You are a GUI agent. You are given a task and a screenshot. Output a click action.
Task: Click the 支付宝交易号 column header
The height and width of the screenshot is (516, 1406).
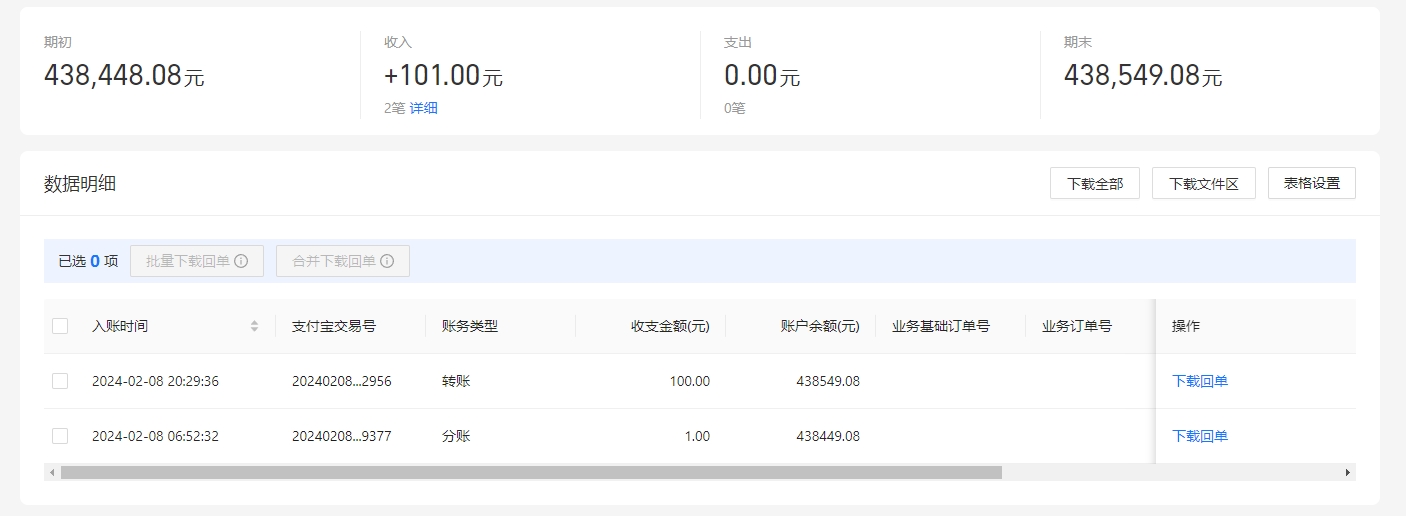334,326
